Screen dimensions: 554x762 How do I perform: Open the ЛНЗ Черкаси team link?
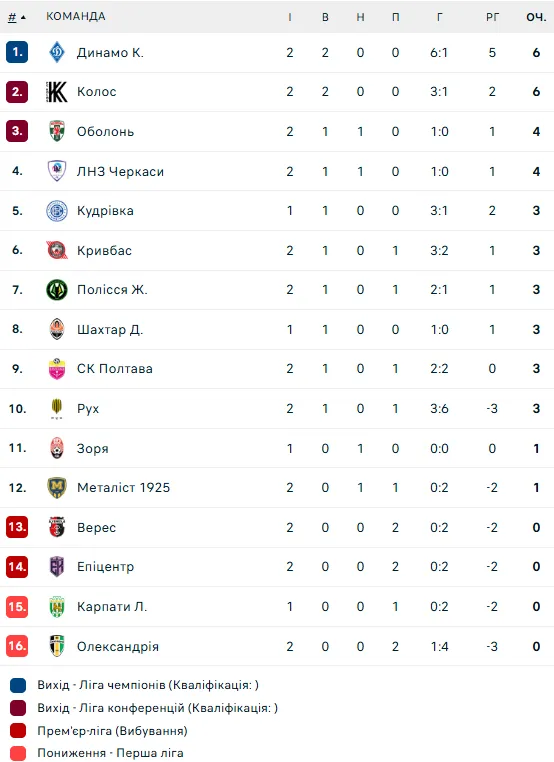[x=120, y=172]
